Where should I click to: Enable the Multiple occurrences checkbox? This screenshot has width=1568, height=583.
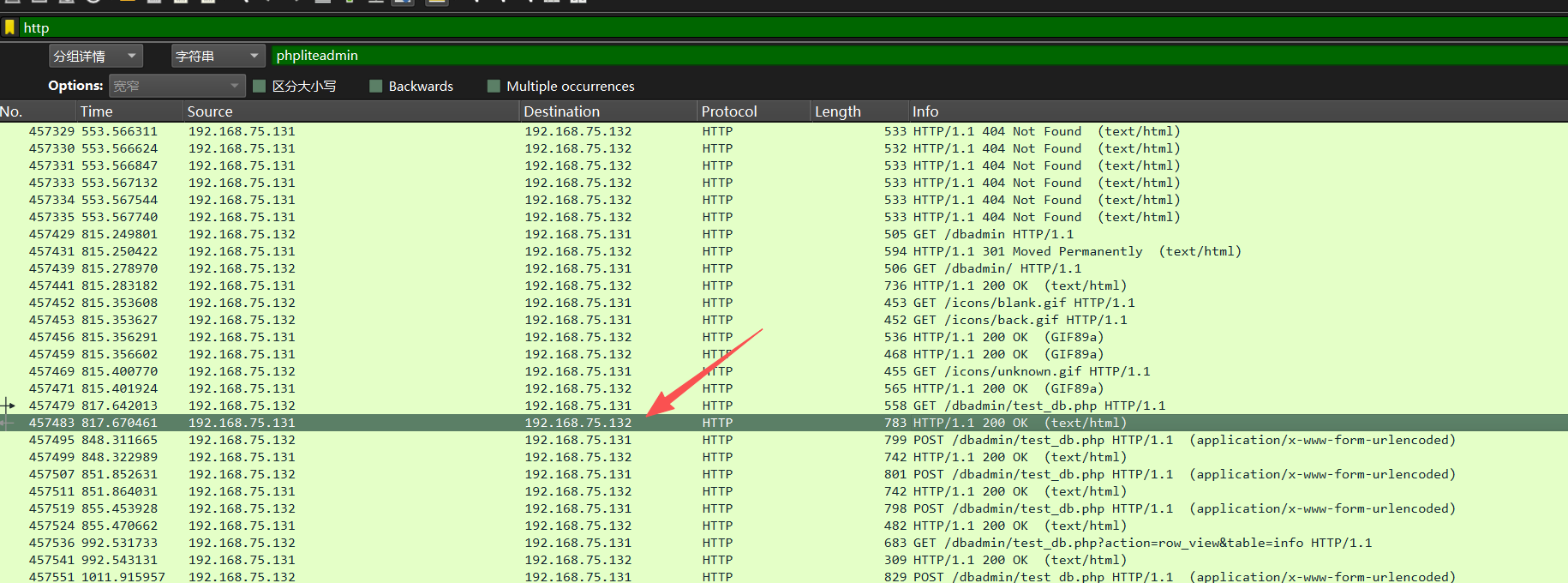(494, 86)
